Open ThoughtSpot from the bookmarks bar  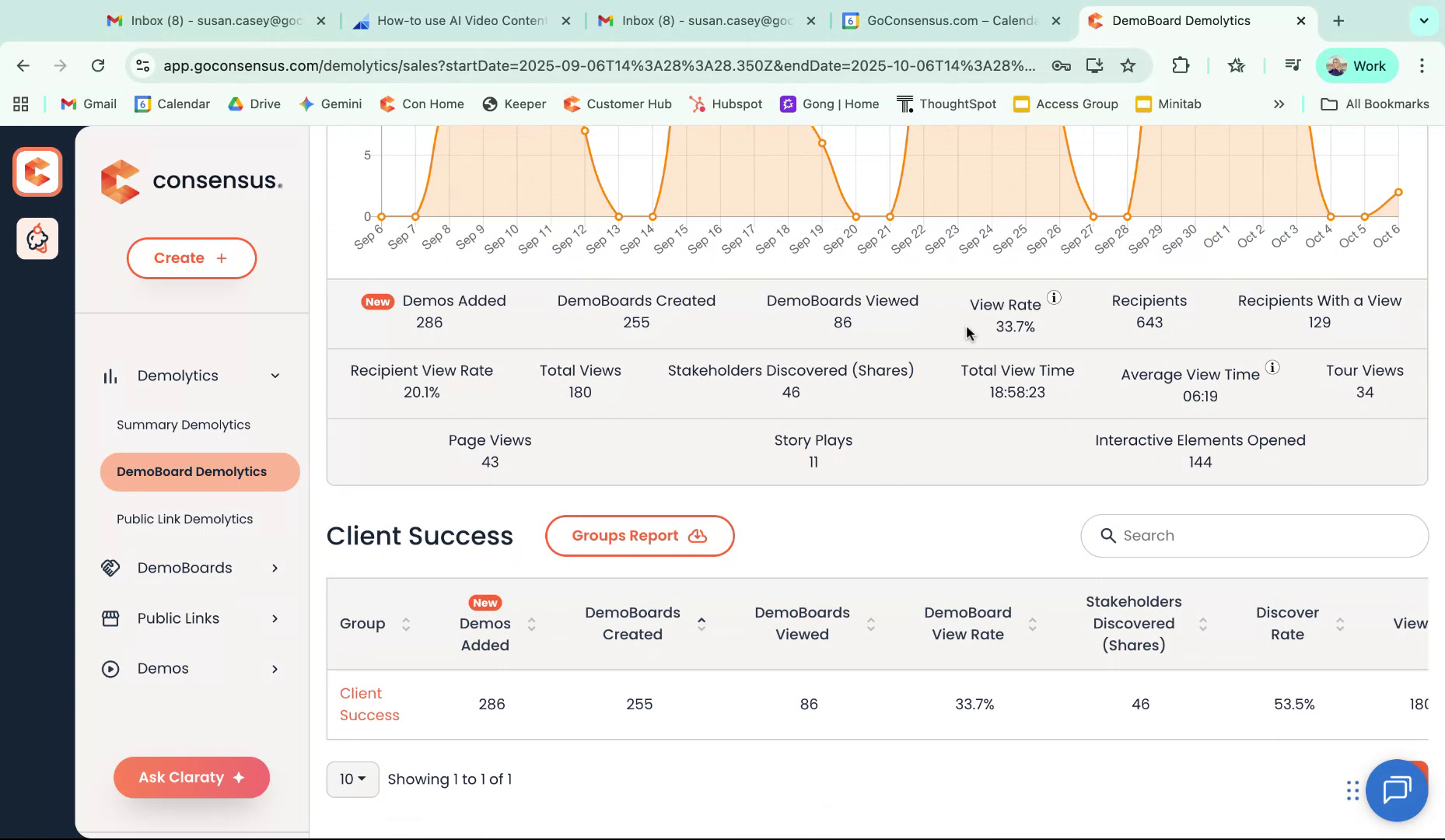click(x=947, y=103)
